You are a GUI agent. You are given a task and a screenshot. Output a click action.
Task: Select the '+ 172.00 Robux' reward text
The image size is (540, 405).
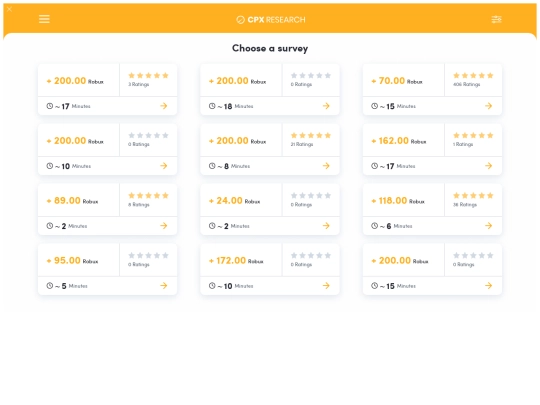coord(236,261)
